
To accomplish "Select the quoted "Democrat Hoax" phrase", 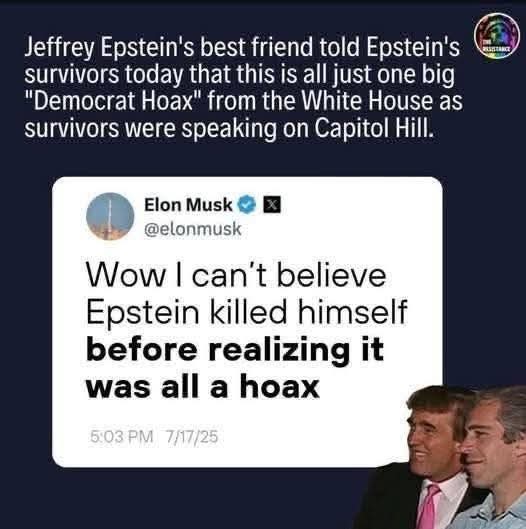I will (x=113, y=101).
